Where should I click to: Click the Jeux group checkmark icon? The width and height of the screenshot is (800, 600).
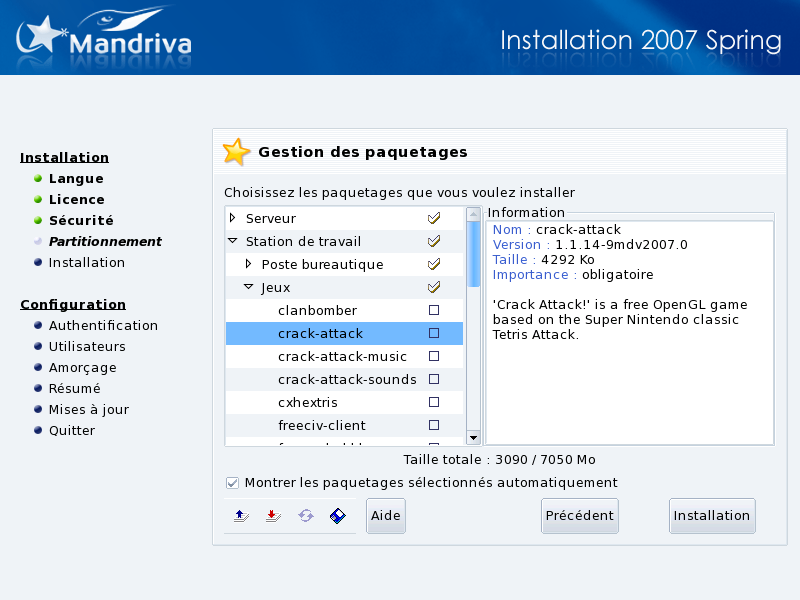click(434, 287)
